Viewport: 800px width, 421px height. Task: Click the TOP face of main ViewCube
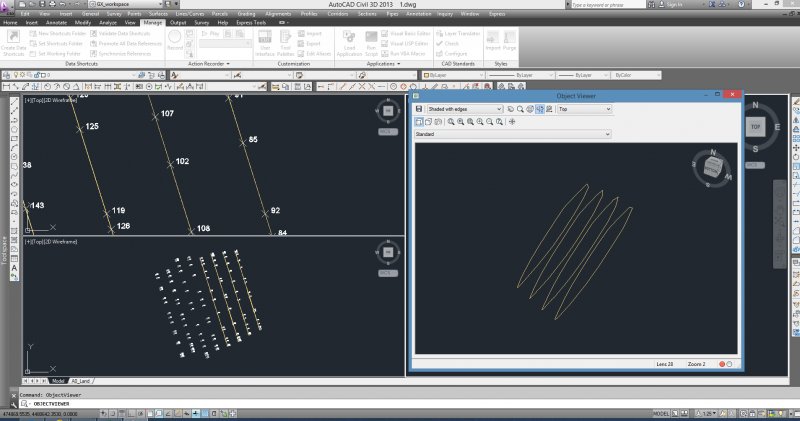point(755,127)
